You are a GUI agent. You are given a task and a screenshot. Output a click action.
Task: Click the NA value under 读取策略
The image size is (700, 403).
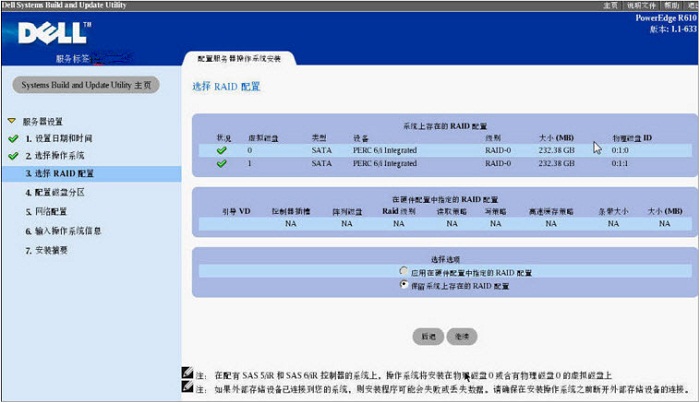[452, 224]
